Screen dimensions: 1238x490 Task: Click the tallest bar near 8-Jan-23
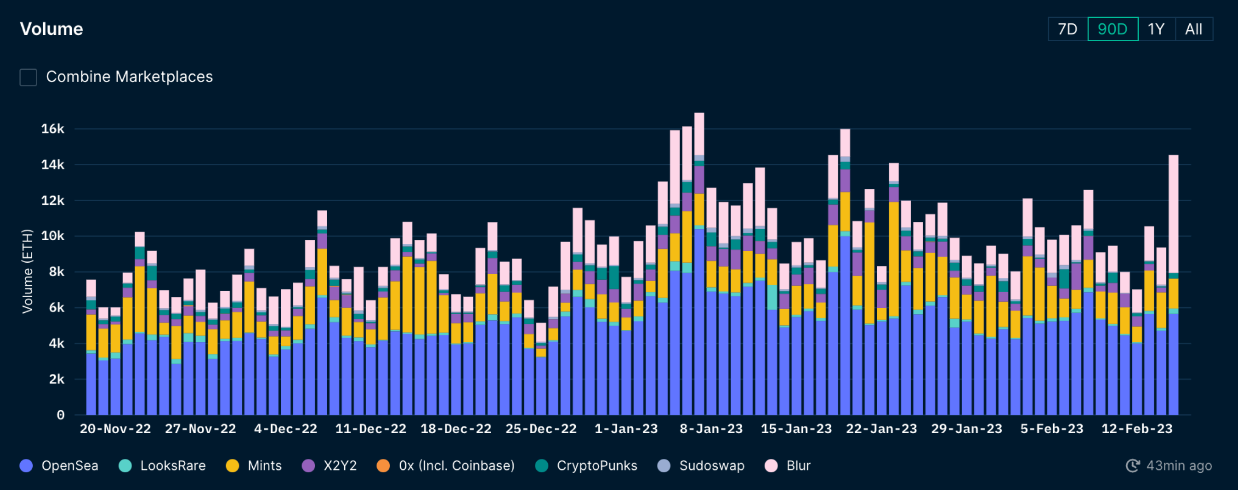(x=699, y=264)
